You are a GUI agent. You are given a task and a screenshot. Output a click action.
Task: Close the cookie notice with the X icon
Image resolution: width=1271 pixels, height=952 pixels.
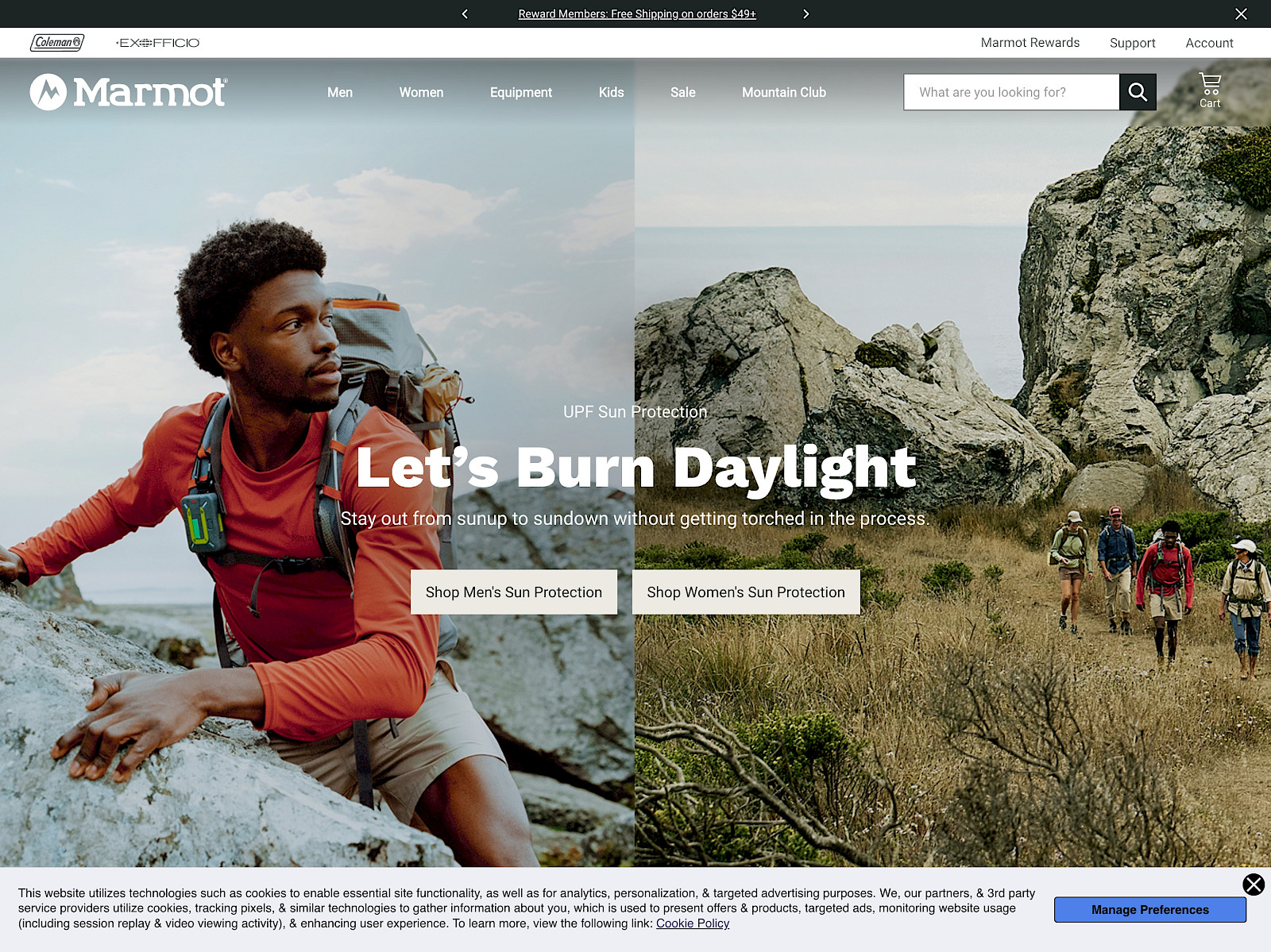(1254, 885)
